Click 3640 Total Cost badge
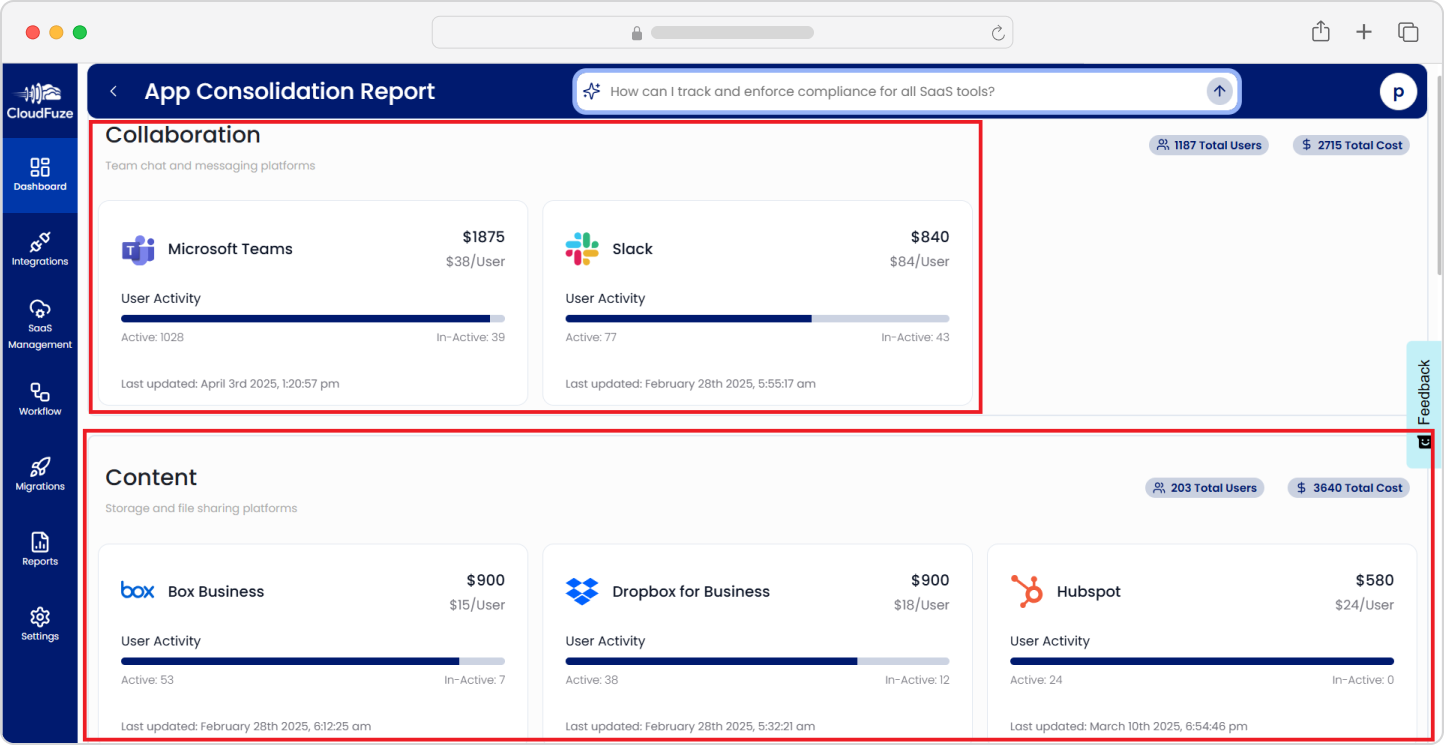 1349,488
